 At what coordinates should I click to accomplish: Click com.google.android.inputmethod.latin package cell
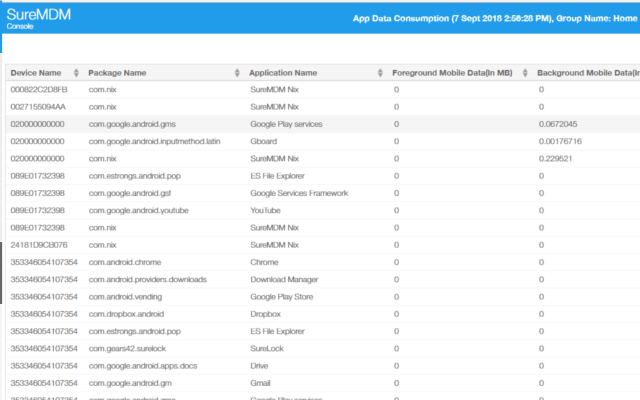pos(154,141)
